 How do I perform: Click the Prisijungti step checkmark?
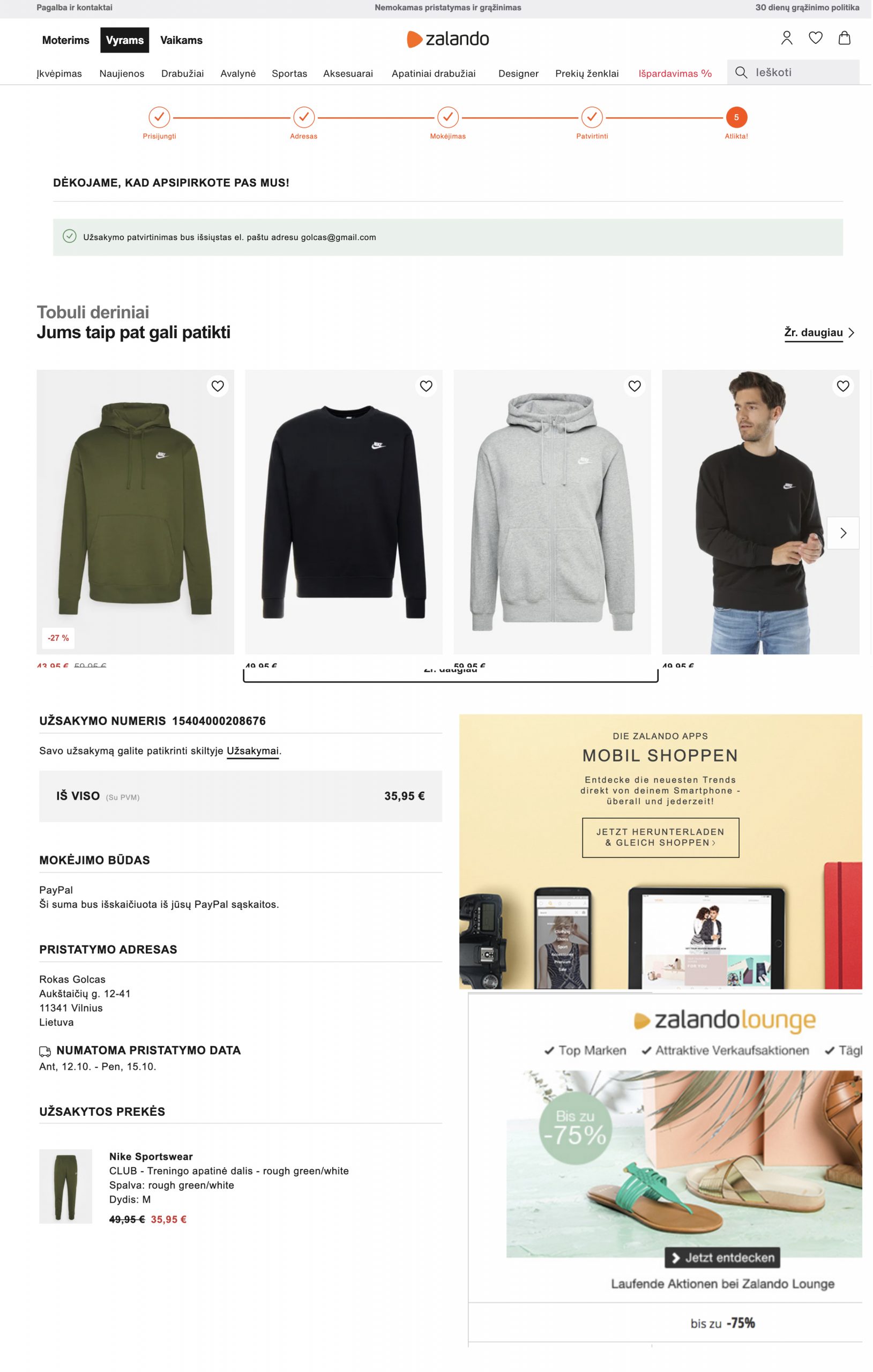click(160, 117)
